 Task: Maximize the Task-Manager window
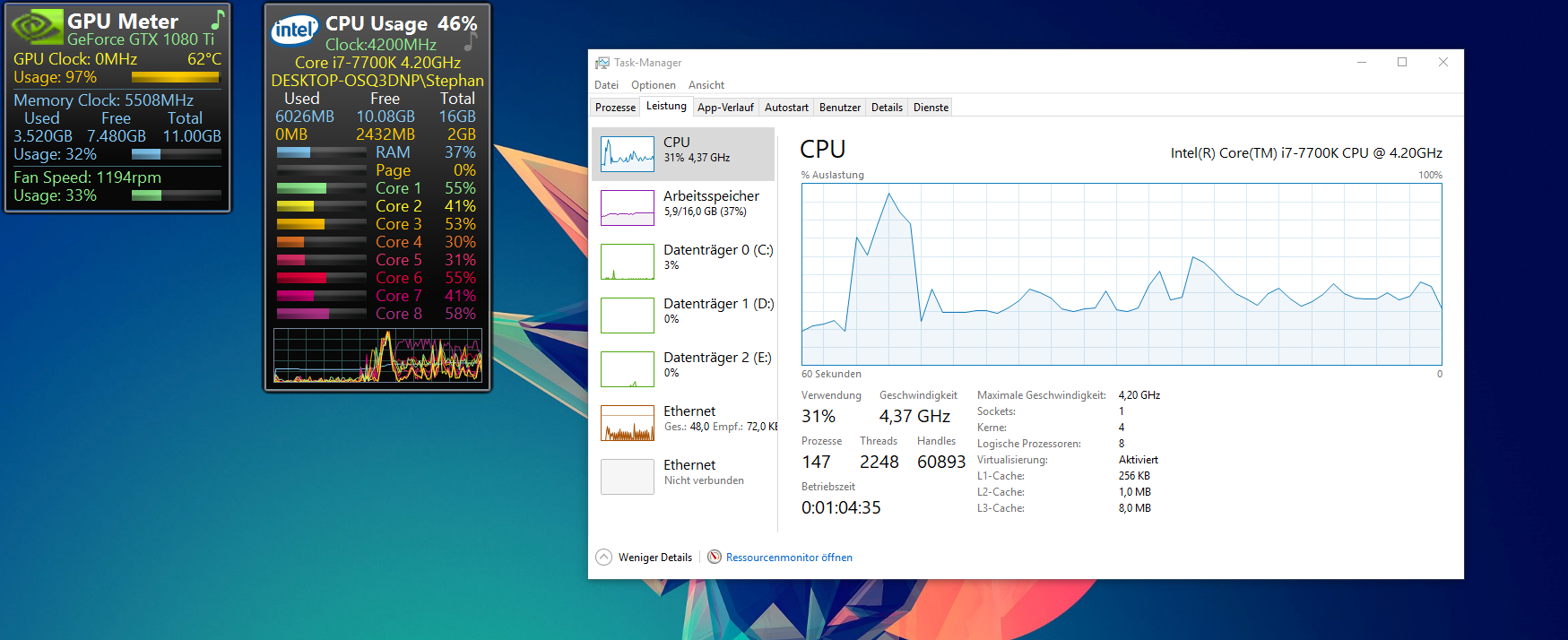pos(1402,62)
